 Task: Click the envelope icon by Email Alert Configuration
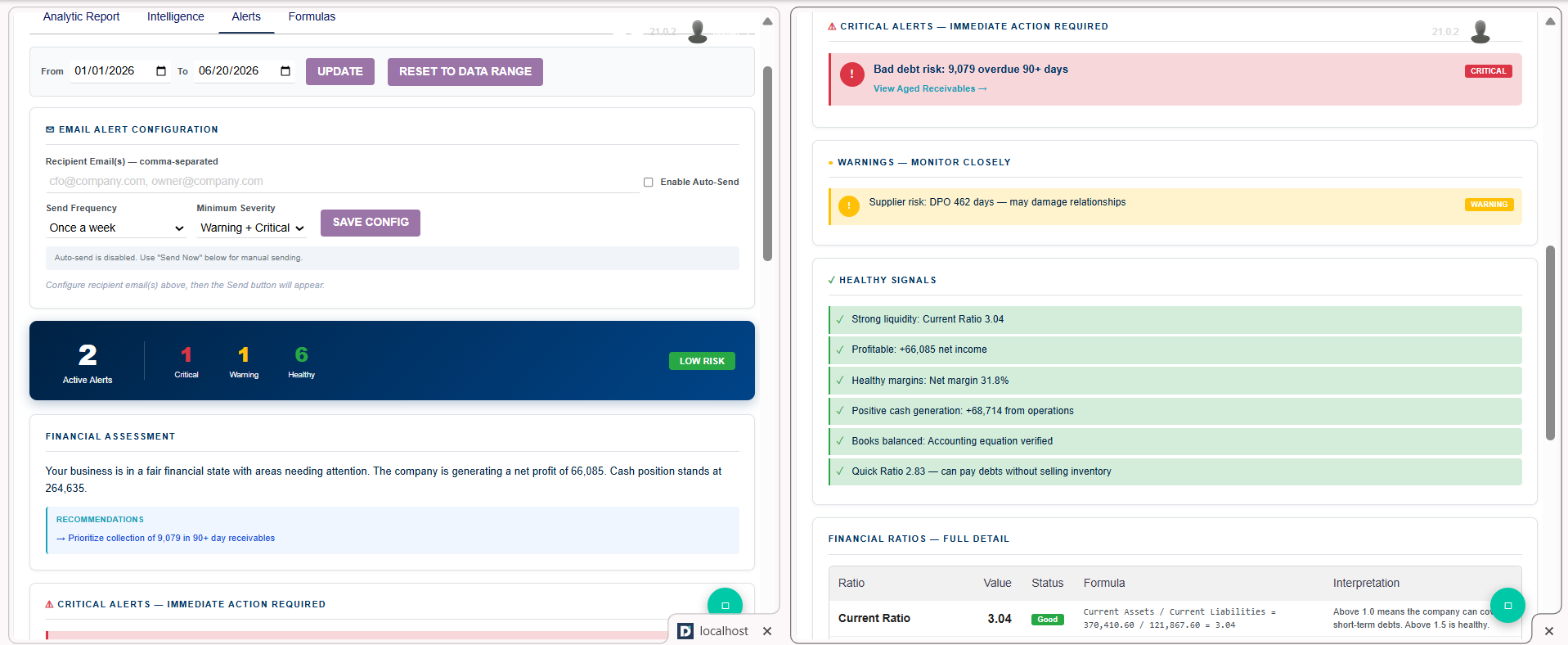tap(50, 129)
